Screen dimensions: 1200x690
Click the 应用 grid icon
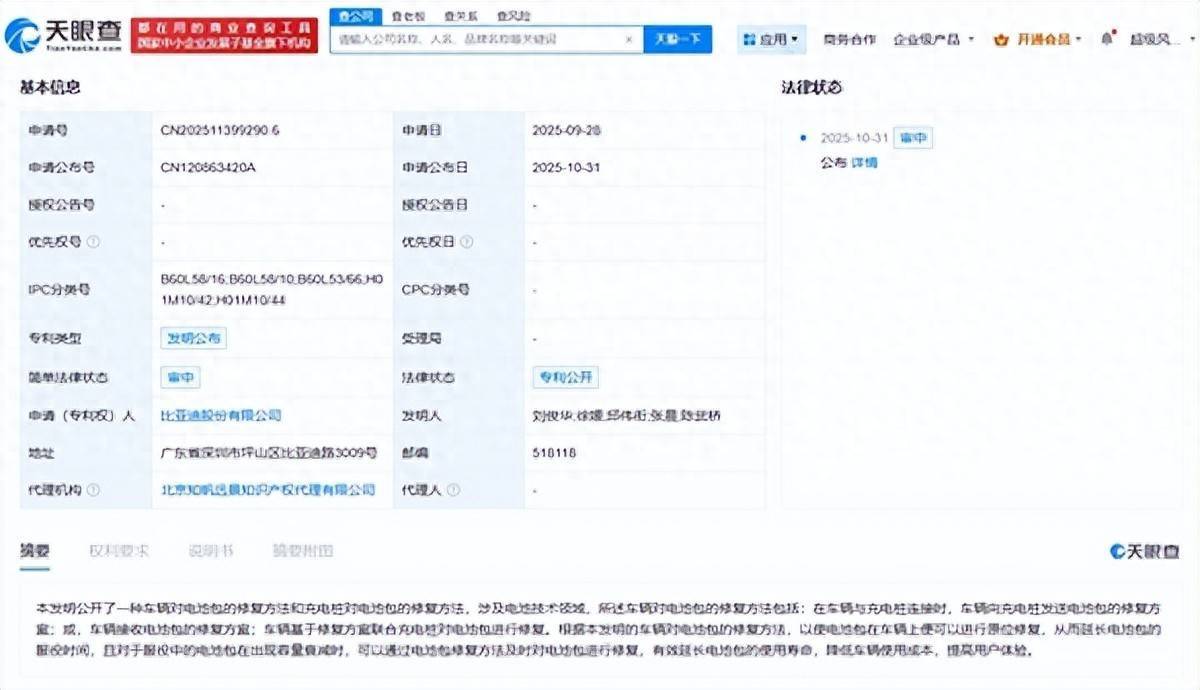tap(750, 40)
